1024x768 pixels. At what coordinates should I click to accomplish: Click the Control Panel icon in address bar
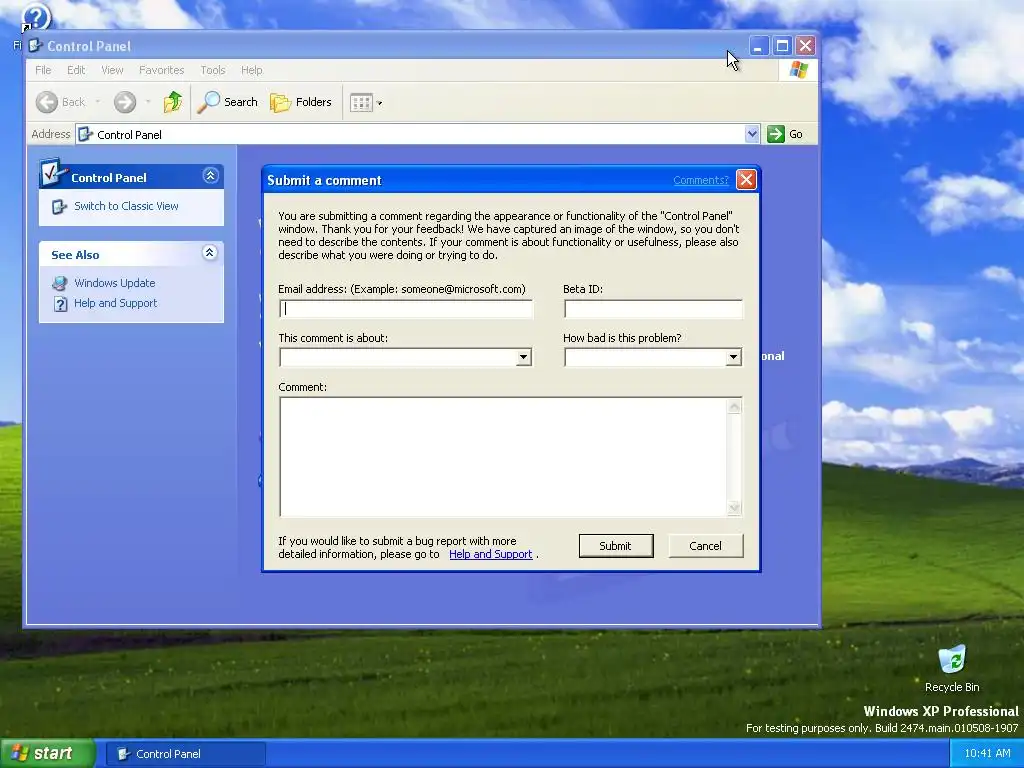[85, 135]
